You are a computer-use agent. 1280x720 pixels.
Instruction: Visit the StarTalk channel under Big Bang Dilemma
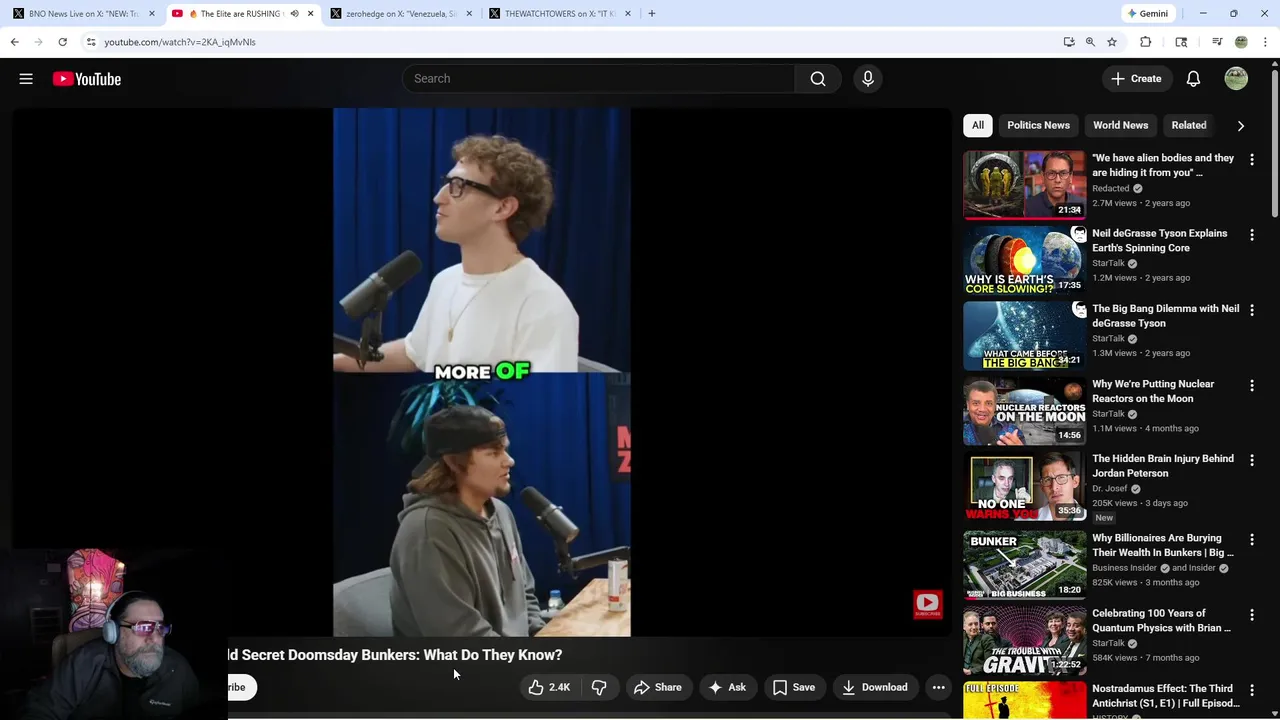[1108, 338]
